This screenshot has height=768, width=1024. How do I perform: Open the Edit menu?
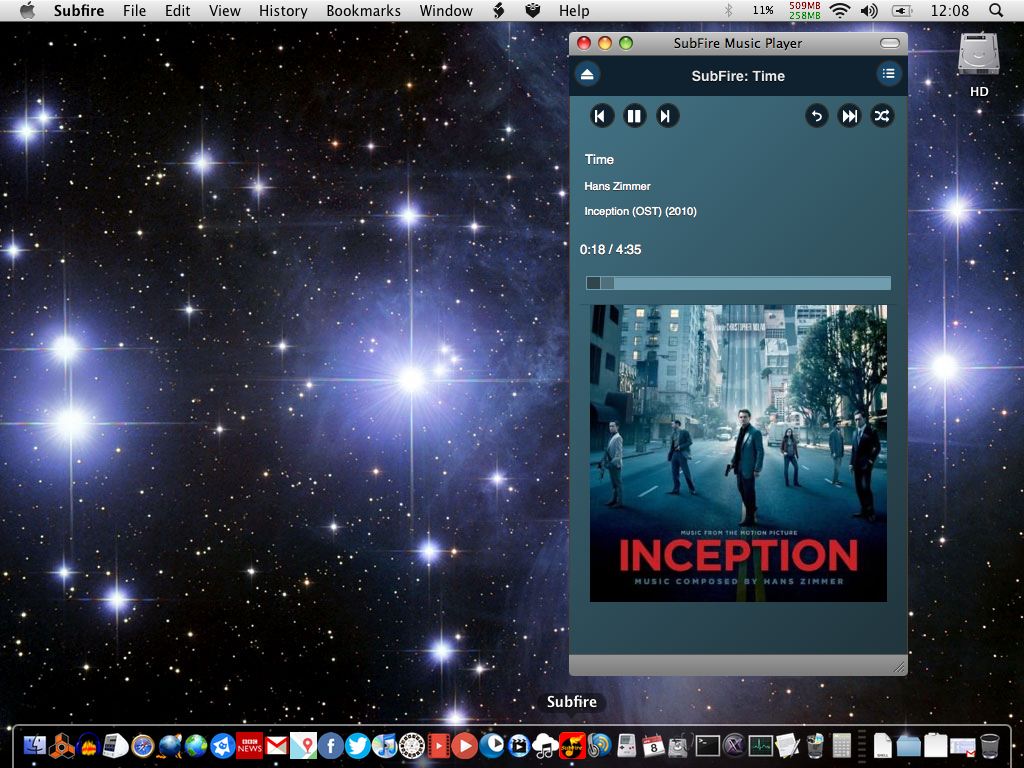pos(177,10)
